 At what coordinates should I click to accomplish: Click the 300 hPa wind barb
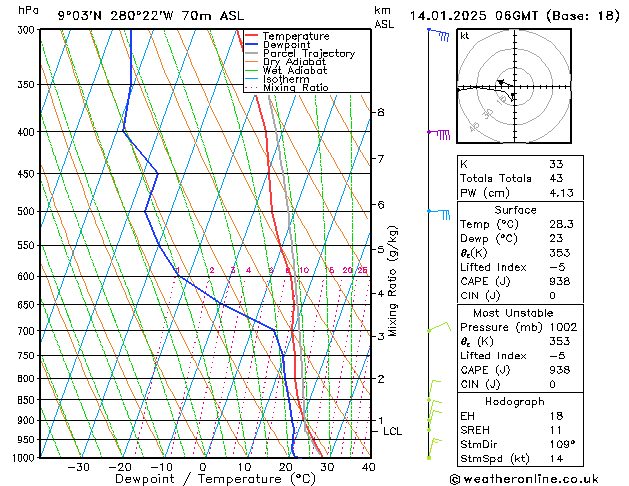(438, 35)
